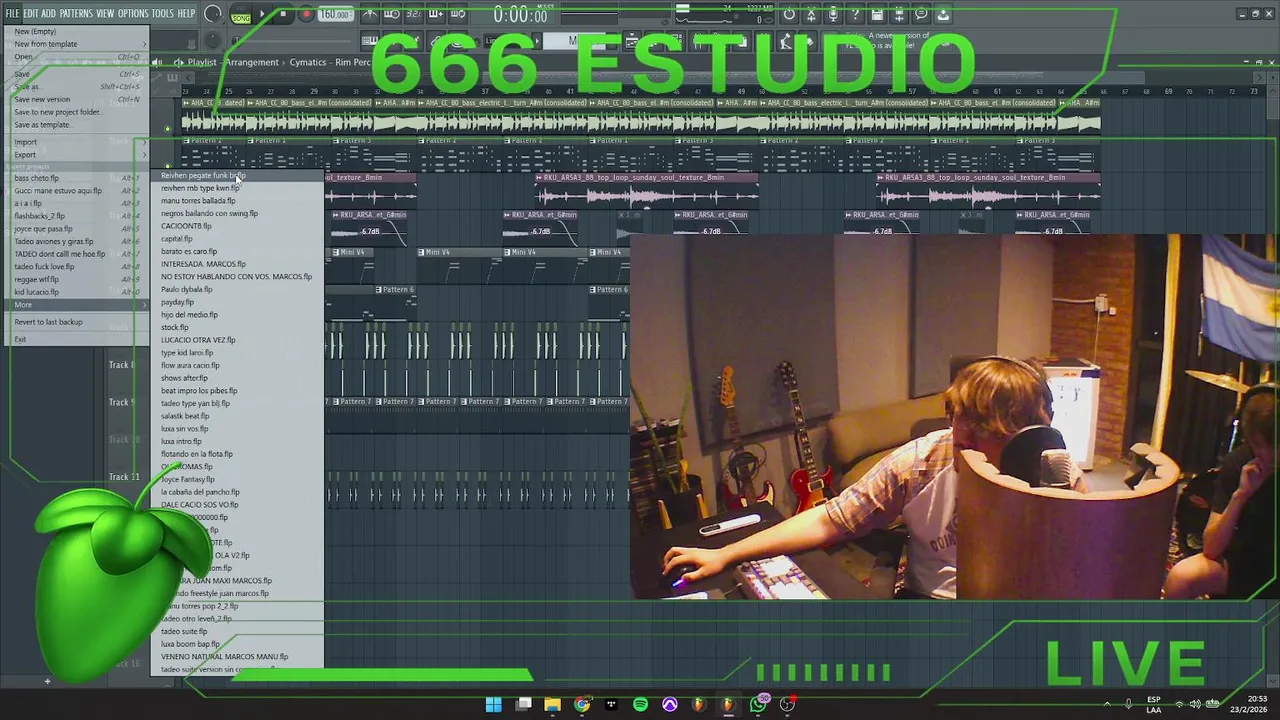Click the tempo field showing 160.000
The height and width of the screenshot is (720, 1280).
point(335,15)
